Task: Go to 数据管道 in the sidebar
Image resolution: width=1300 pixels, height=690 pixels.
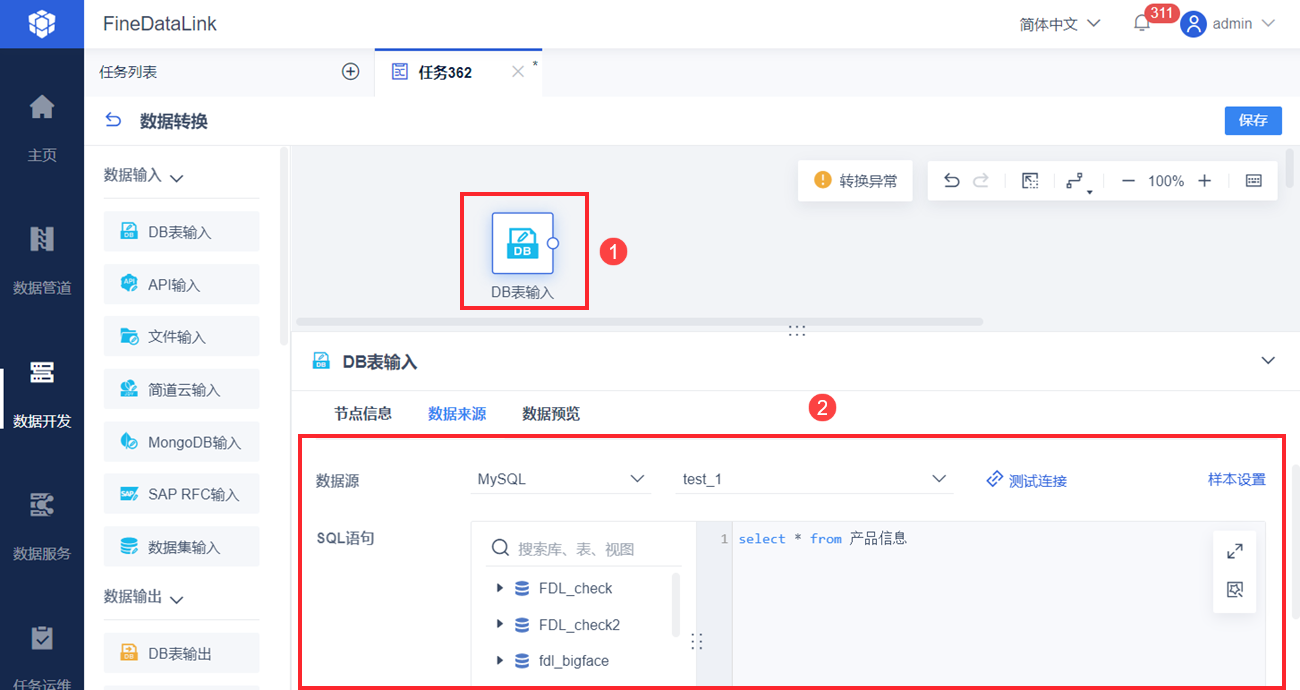Action: tap(42, 259)
